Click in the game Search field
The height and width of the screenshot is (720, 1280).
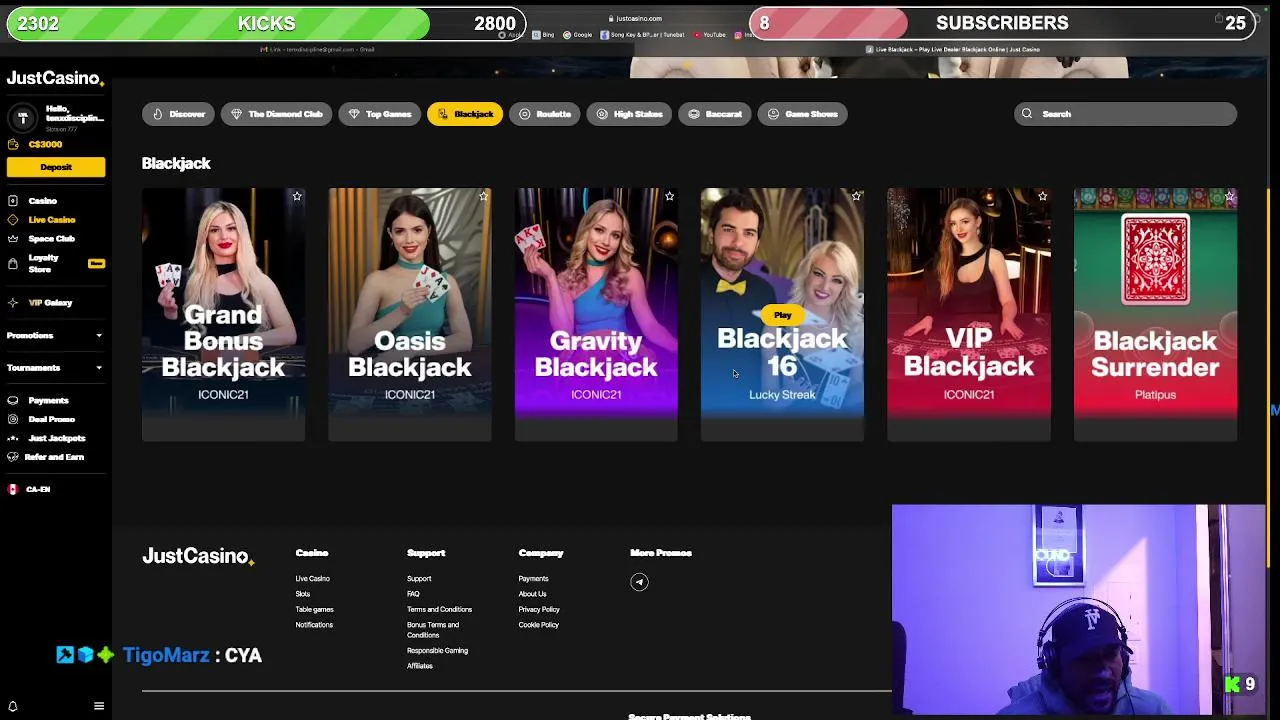coord(1125,114)
